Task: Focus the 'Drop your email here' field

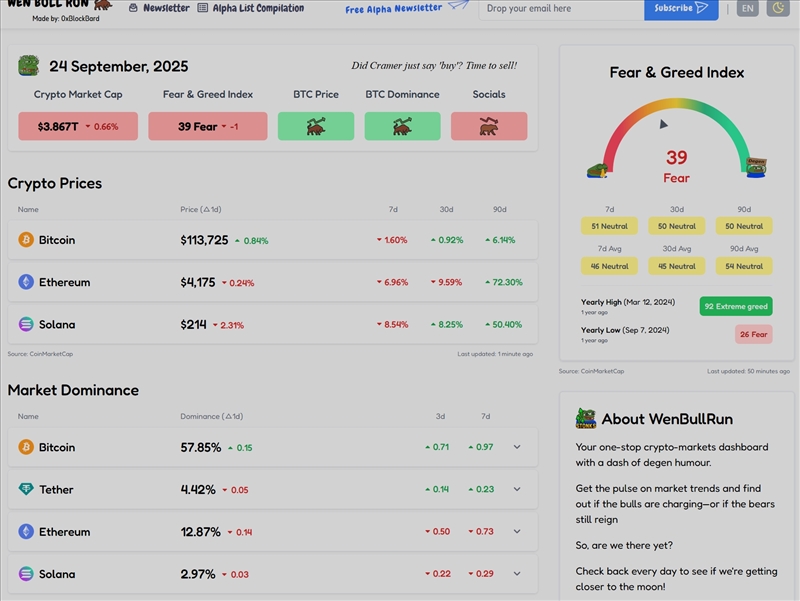Action: coord(561,9)
